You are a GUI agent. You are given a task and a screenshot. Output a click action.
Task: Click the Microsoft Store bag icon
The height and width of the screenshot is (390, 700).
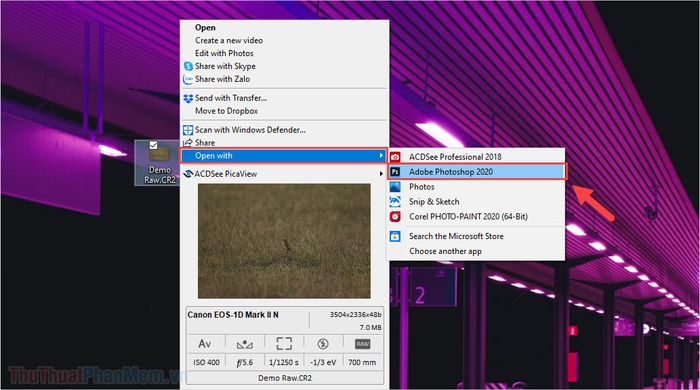click(395, 236)
